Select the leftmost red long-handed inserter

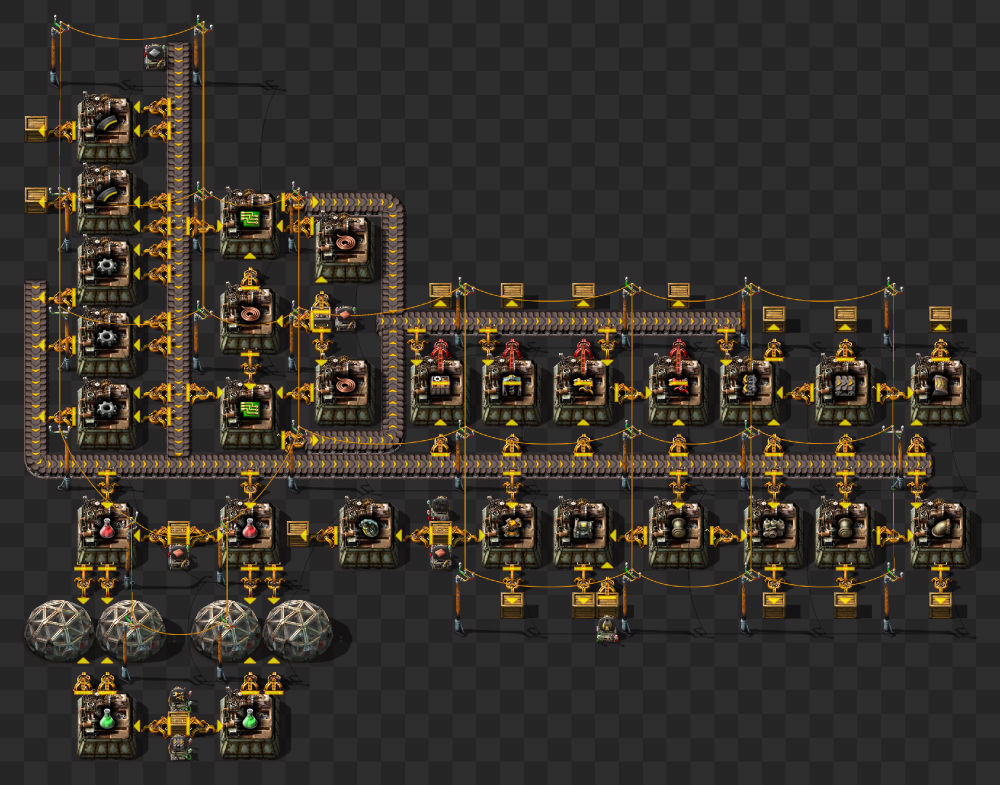pyautogui.click(x=440, y=353)
